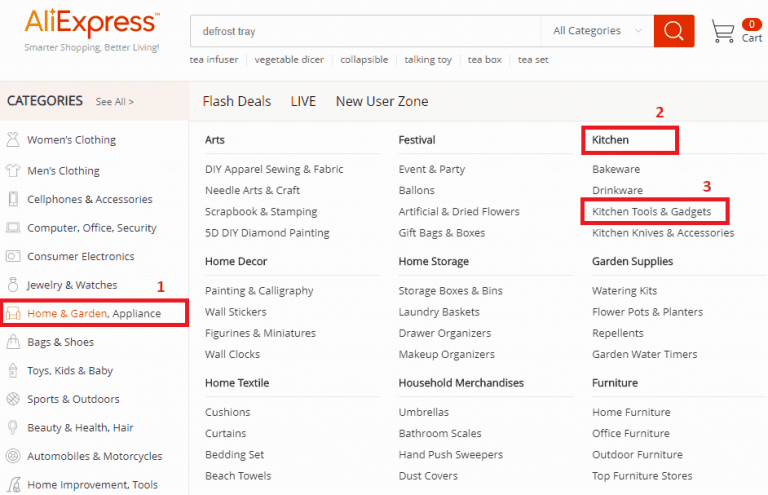Open the All Categories search dropdown
768x495 pixels.
[x=597, y=31]
